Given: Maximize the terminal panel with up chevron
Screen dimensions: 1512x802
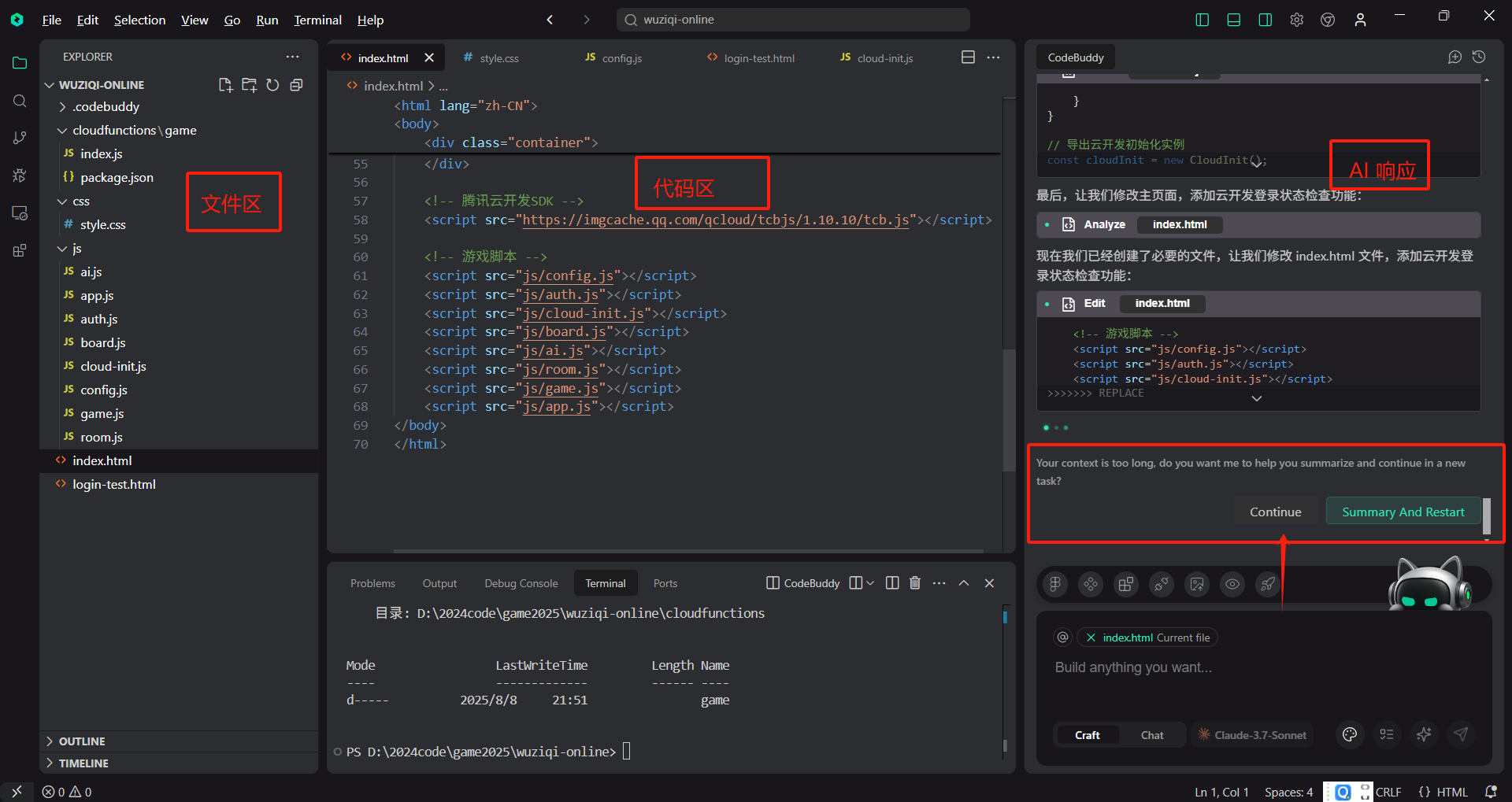Looking at the screenshot, I should pyautogui.click(x=963, y=583).
